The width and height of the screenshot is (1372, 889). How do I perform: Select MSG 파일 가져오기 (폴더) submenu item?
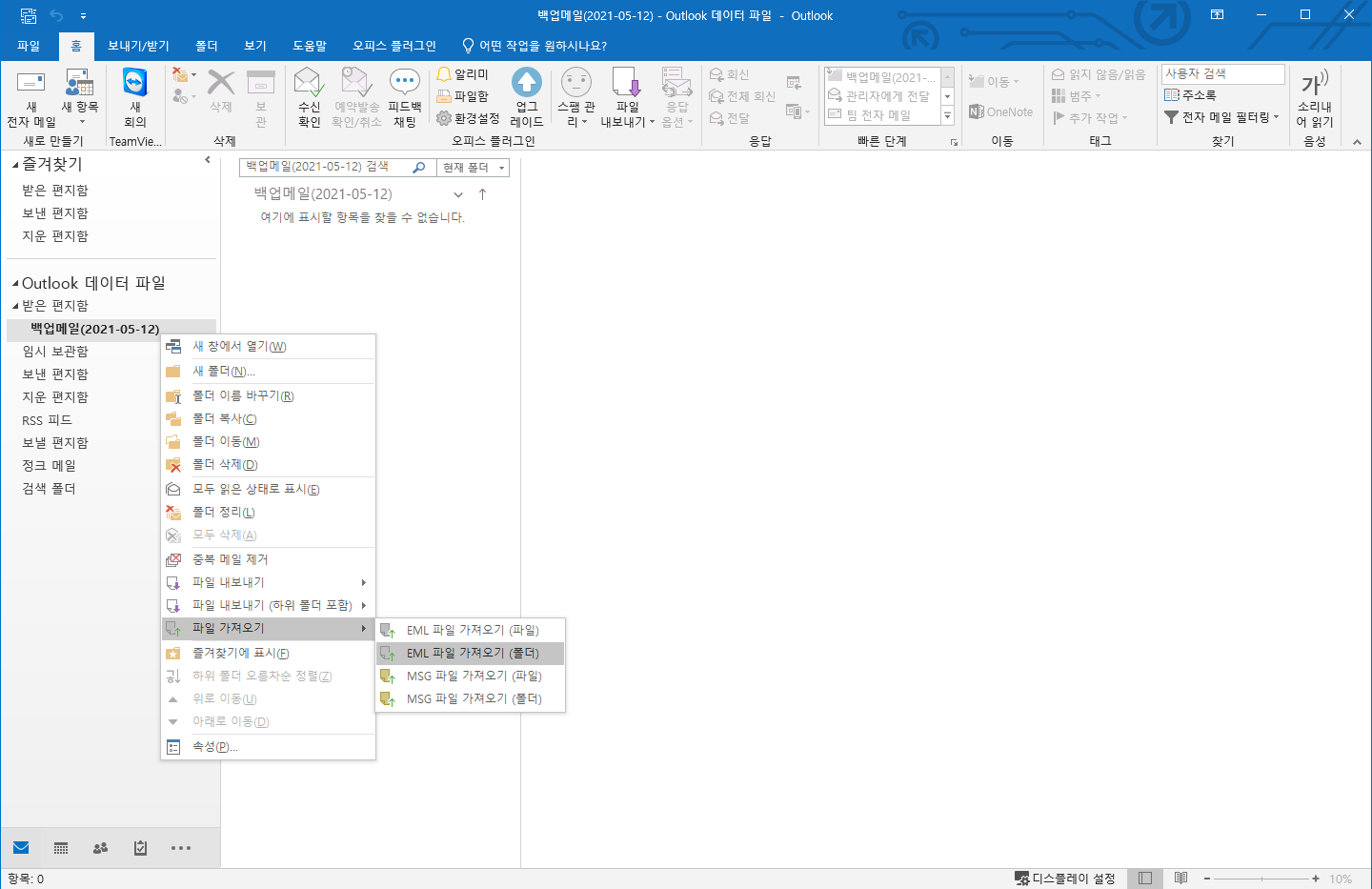click(x=471, y=698)
